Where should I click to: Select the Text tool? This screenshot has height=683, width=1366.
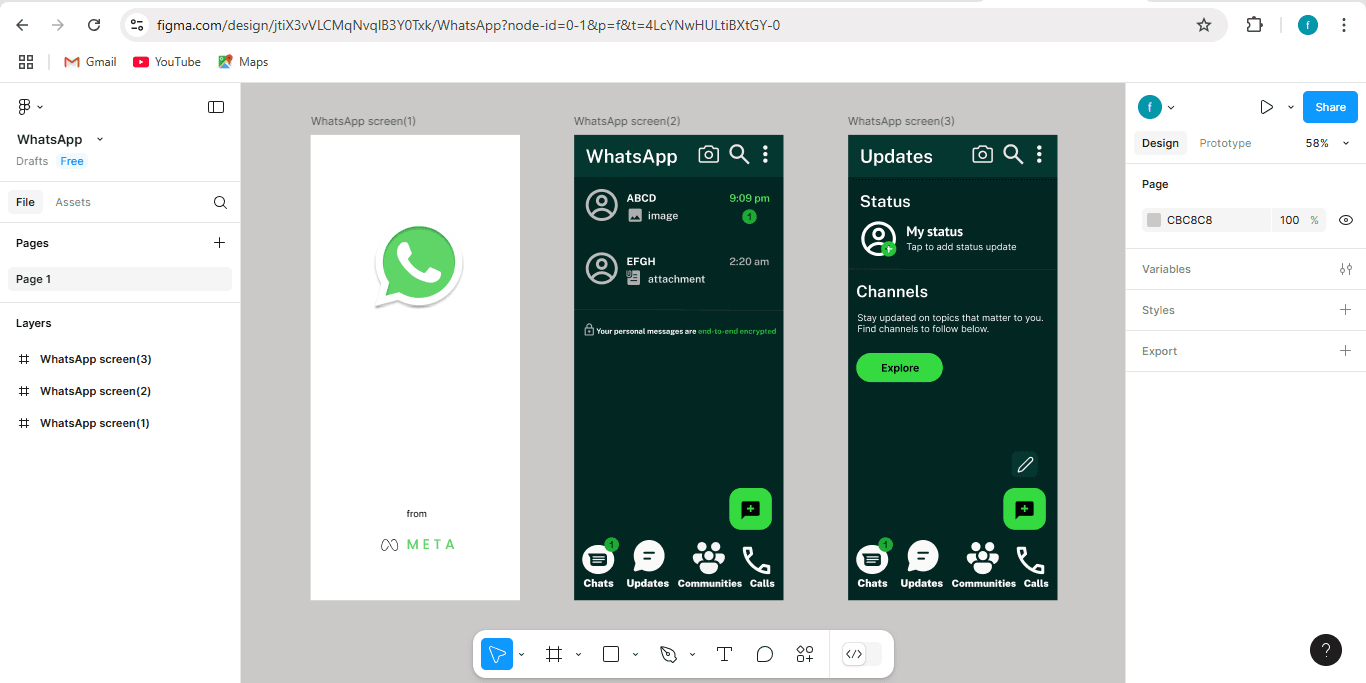(724, 654)
